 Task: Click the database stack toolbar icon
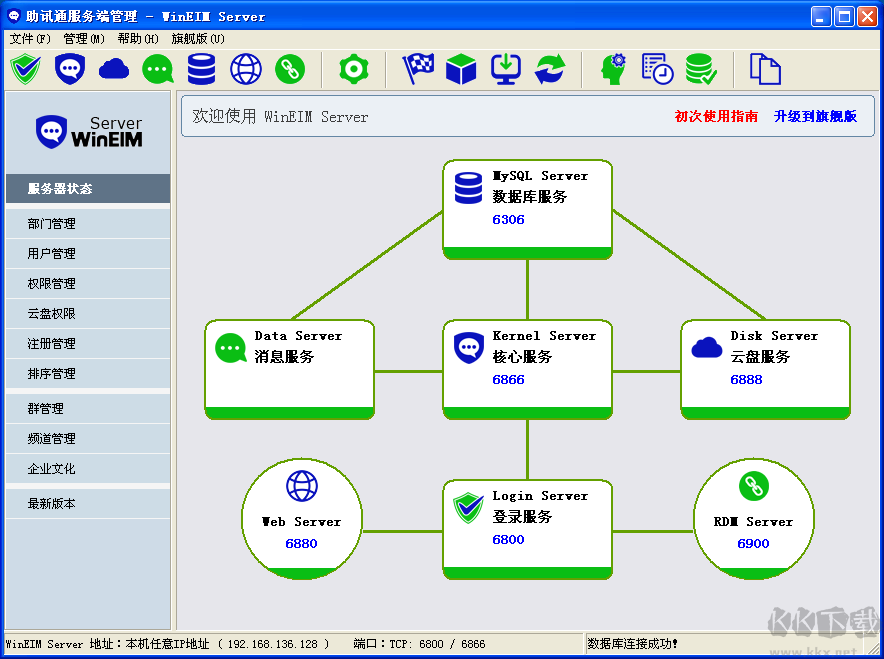point(202,69)
